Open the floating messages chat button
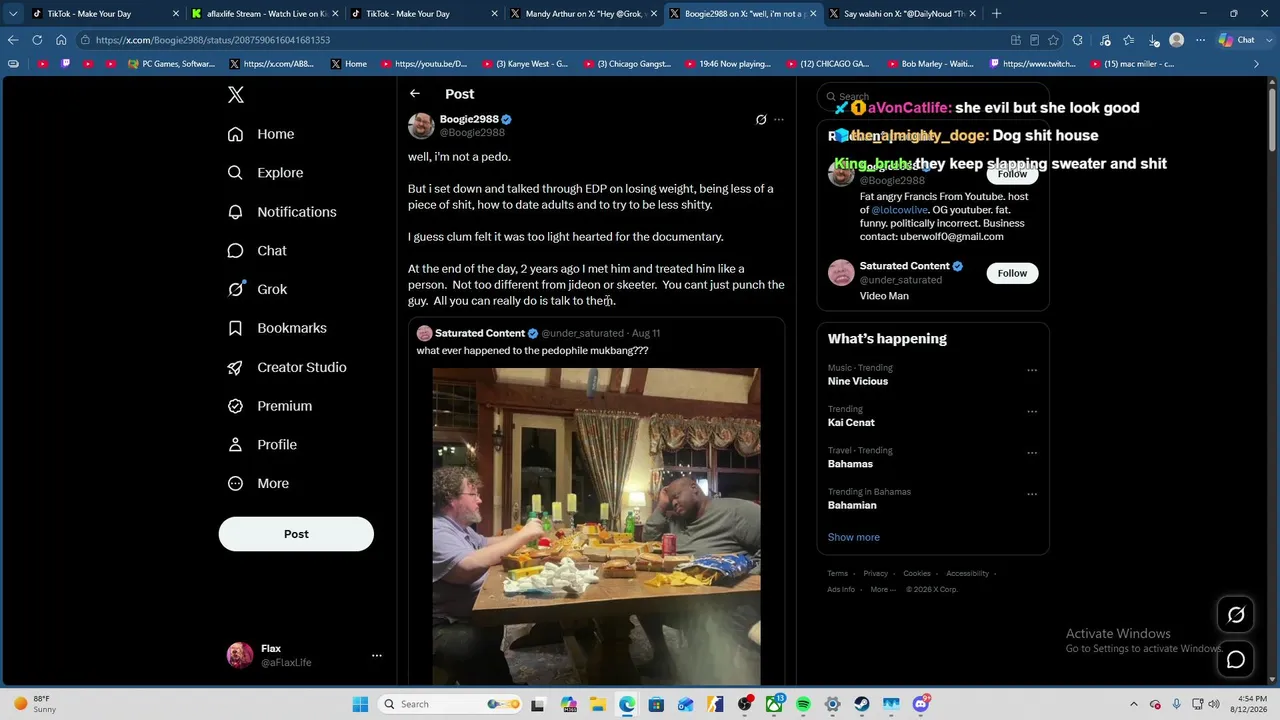 click(1236, 660)
